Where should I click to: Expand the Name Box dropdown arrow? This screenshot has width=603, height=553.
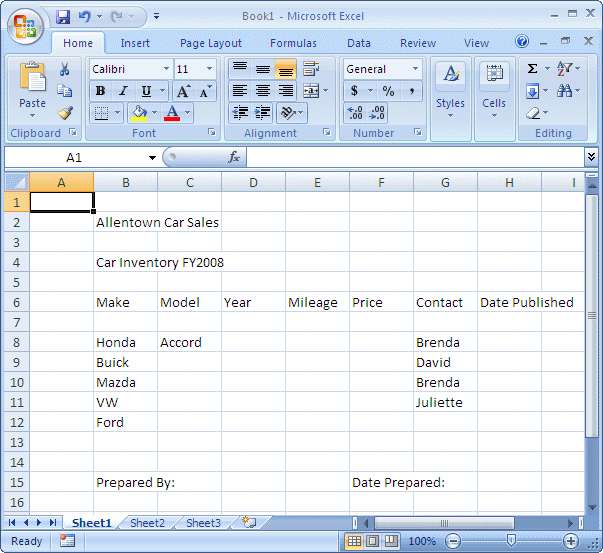point(152,158)
